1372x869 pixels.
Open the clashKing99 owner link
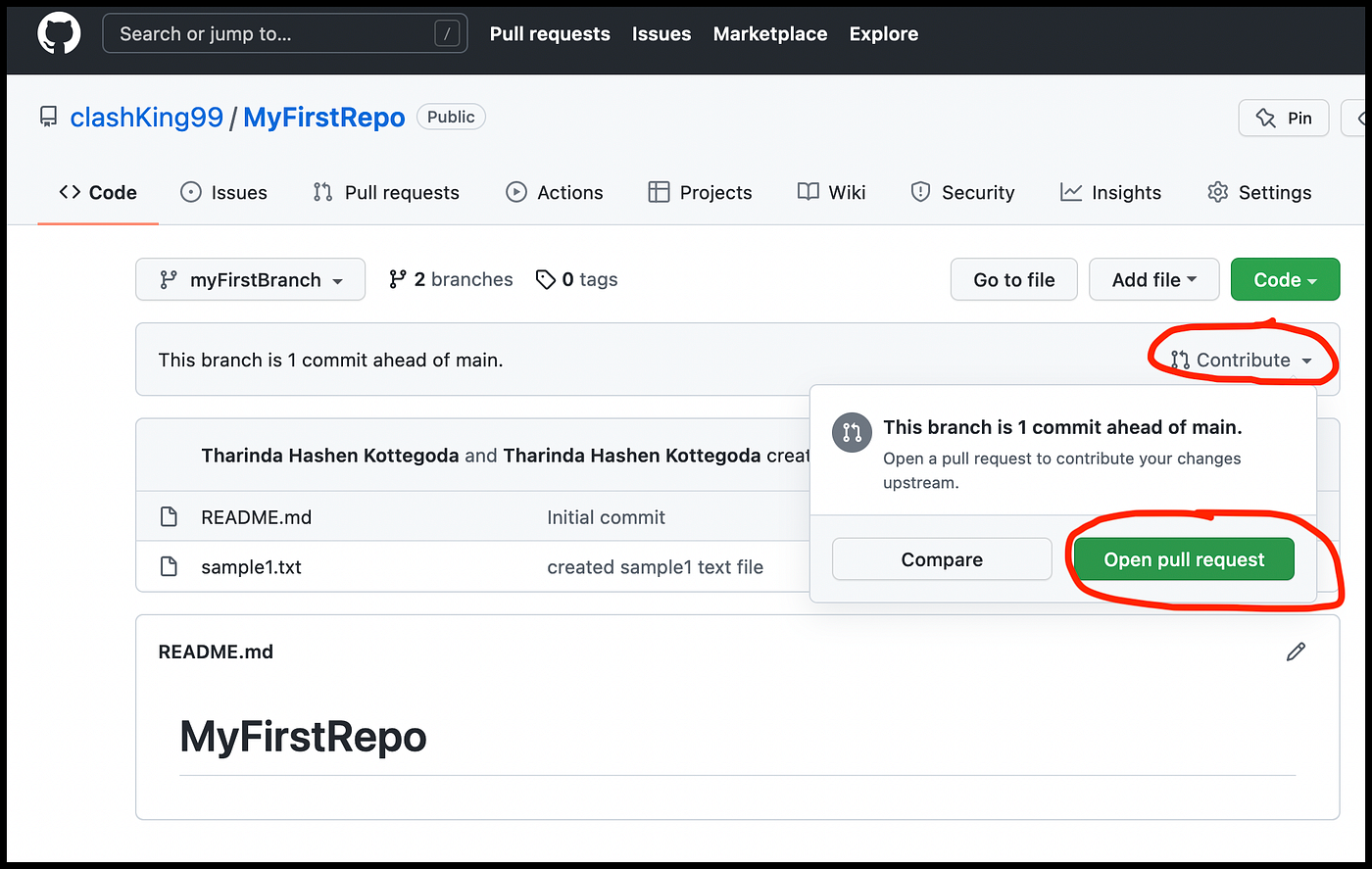pyautogui.click(x=147, y=118)
